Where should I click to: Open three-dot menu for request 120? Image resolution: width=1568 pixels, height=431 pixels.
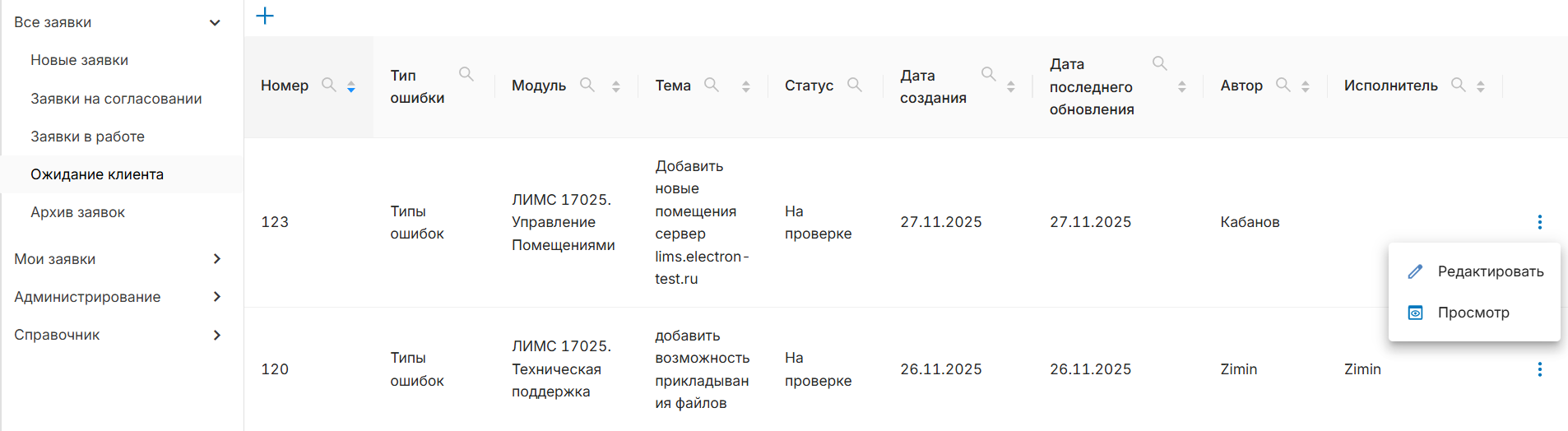tap(1539, 369)
